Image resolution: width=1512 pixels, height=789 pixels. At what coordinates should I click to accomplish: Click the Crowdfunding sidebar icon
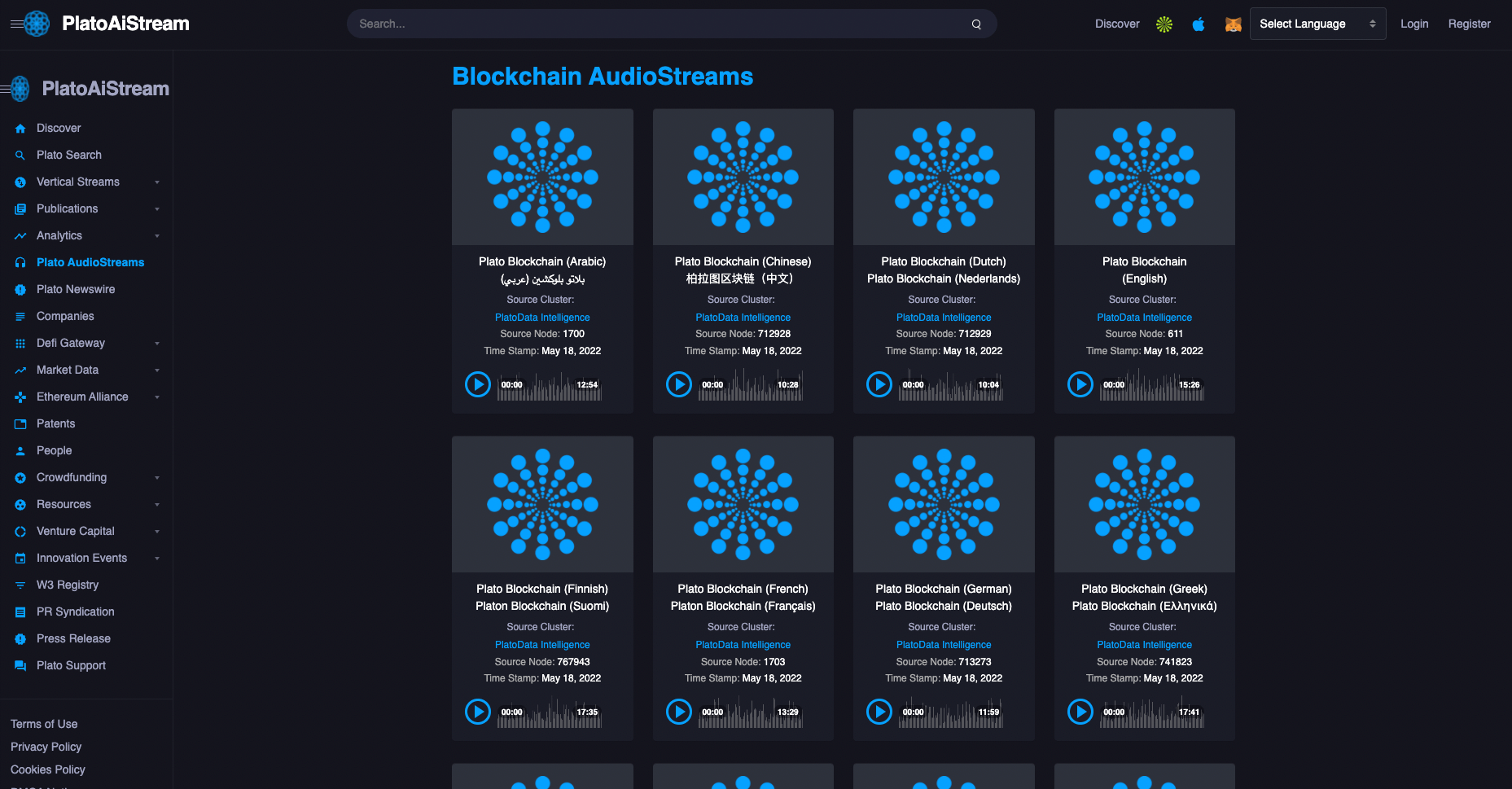point(20,478)
